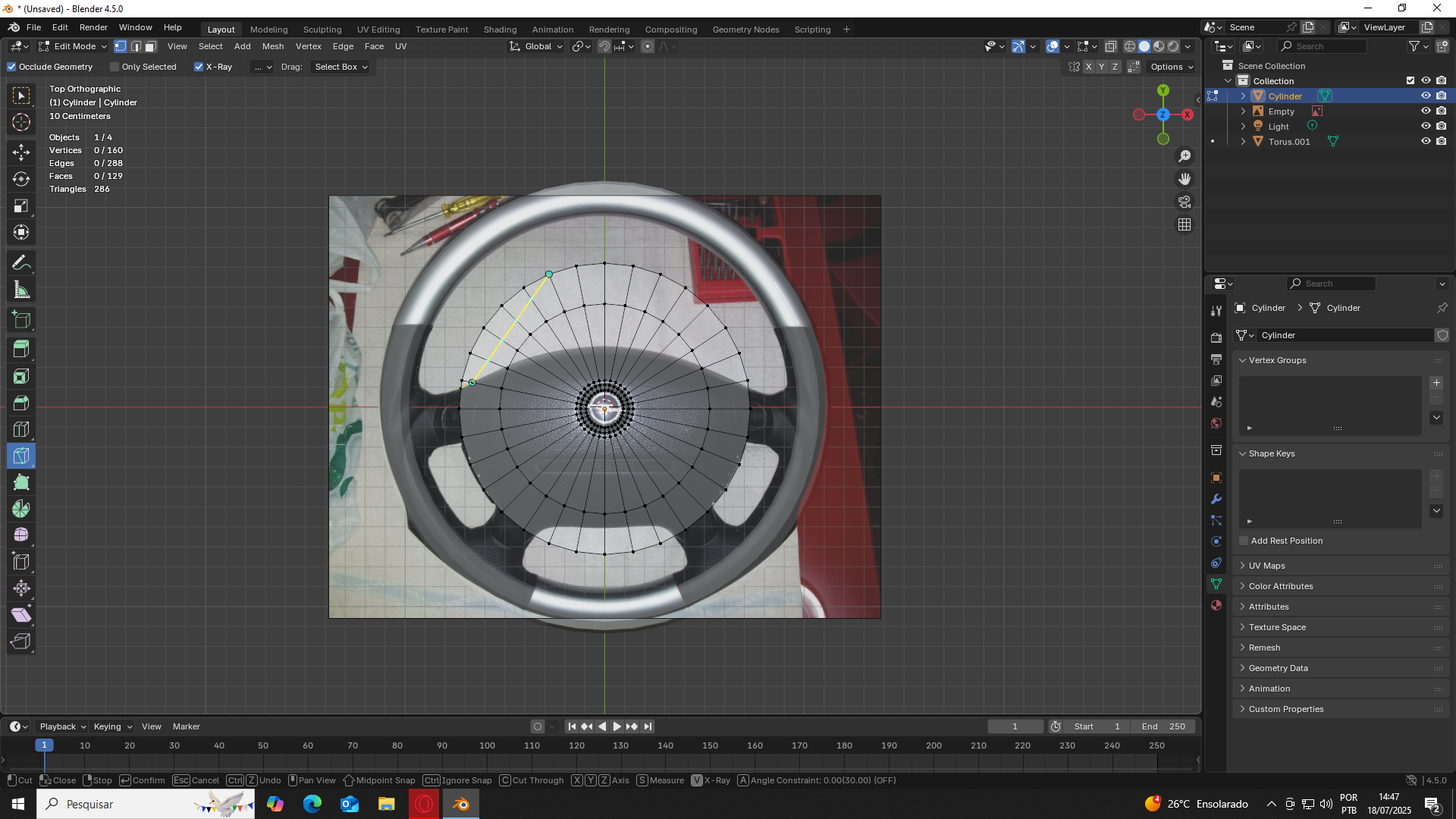Click the End frame field
The image size is (1456, 819).
[x=1163, y=726]
